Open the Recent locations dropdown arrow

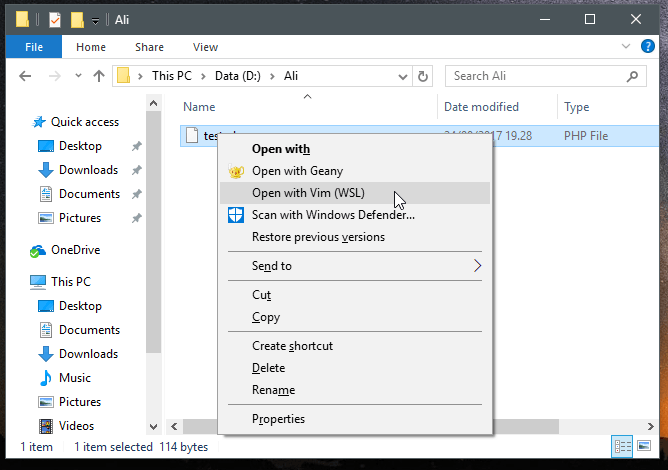[77, 76]
